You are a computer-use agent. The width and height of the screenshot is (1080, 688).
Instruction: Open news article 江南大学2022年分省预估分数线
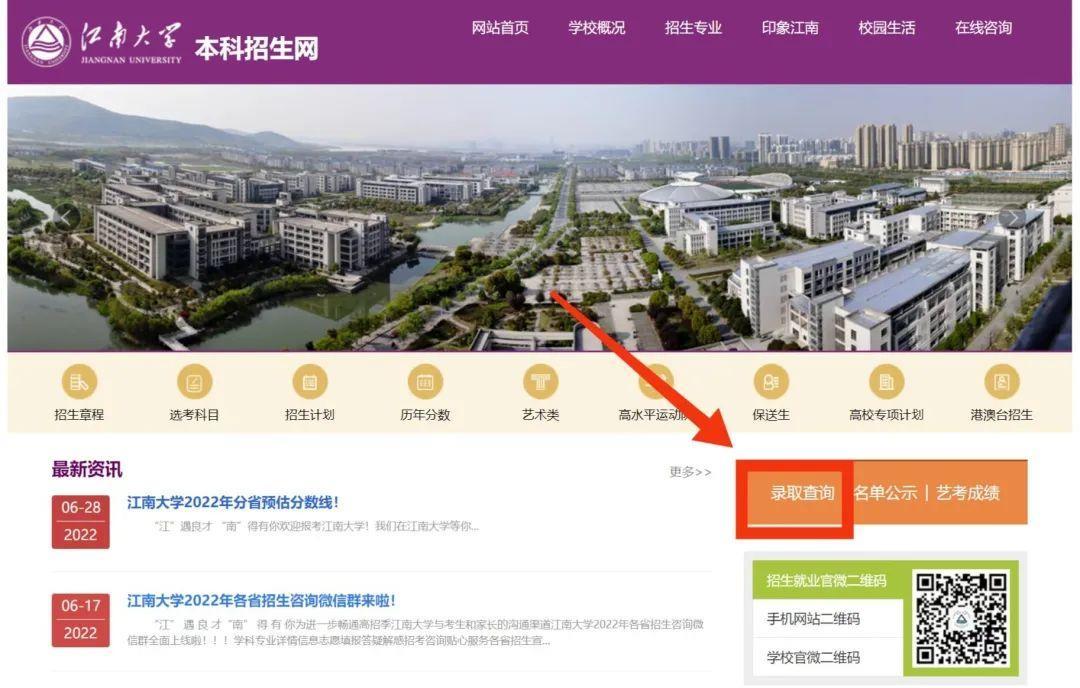tap(233, 503)
